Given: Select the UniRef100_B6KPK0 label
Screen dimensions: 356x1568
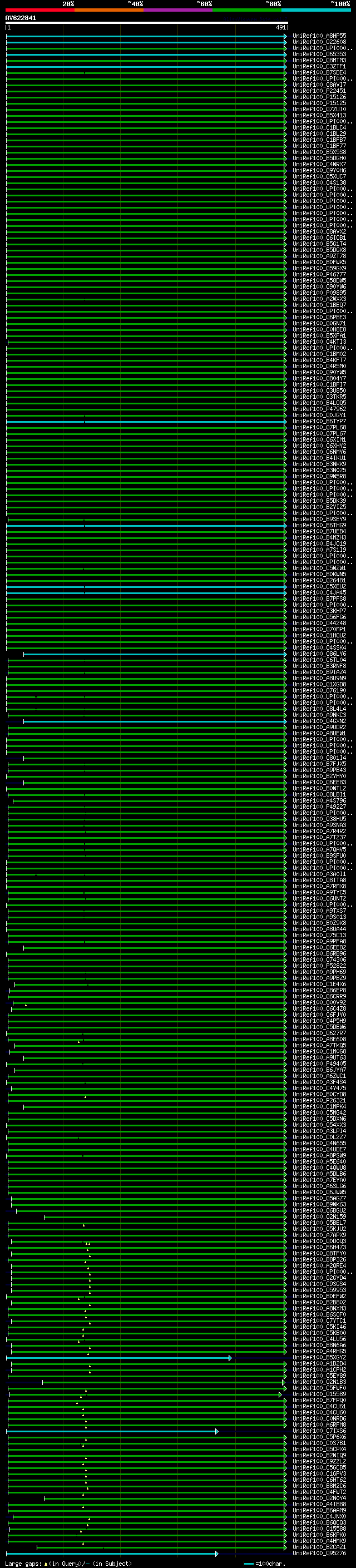Looking at the screenshot, I should coord(319,1535).
